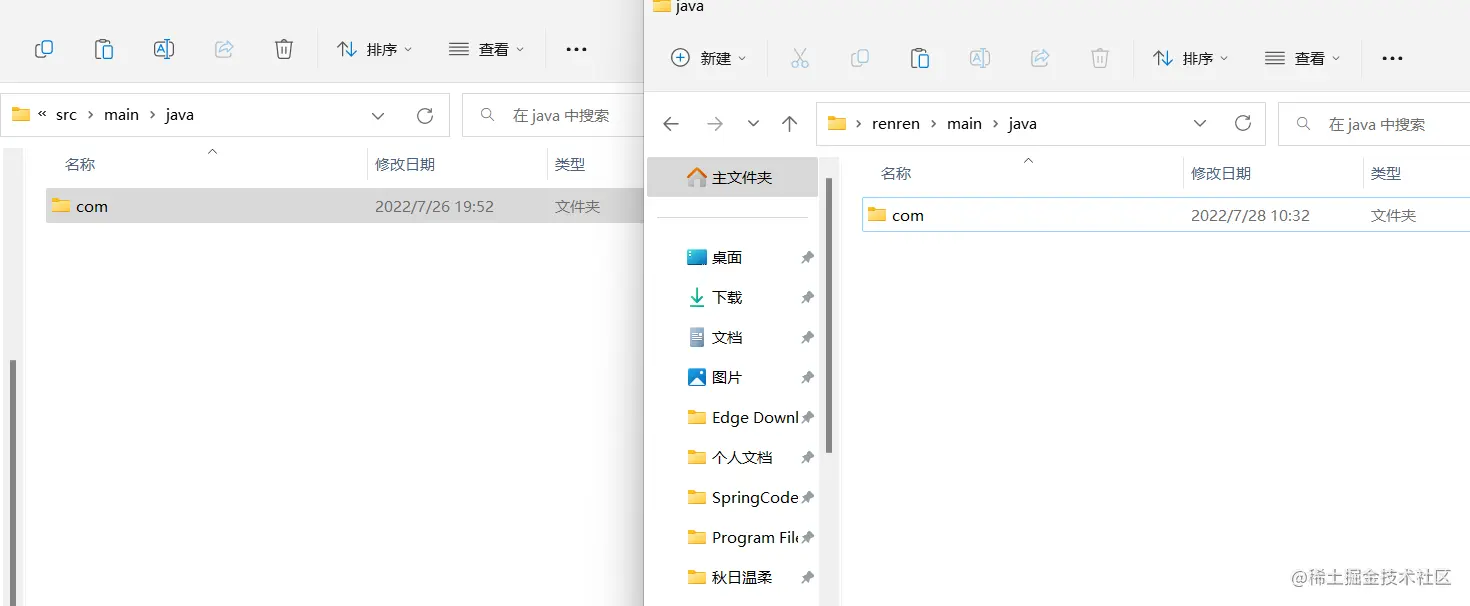Image resolution: width=1470 pixels, height=606 pixels.
Task: Click the Delete trash icon in the left window
Action: (284, 49)
